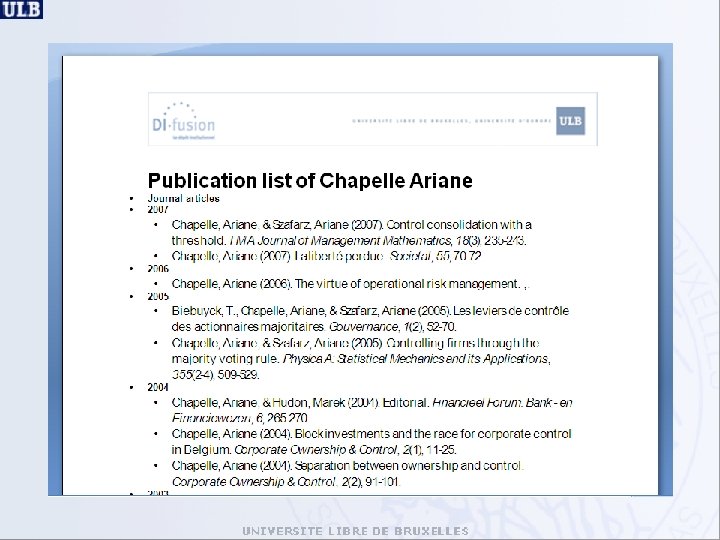Click the ULB badge in the document banner
This screenshot has width=720, height=540.
click(570, 121)
